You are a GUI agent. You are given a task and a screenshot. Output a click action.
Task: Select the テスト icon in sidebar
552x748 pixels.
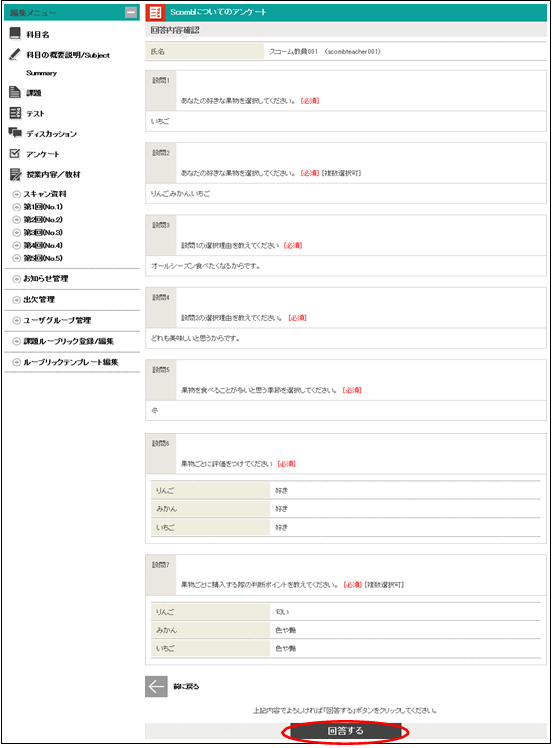15,113
